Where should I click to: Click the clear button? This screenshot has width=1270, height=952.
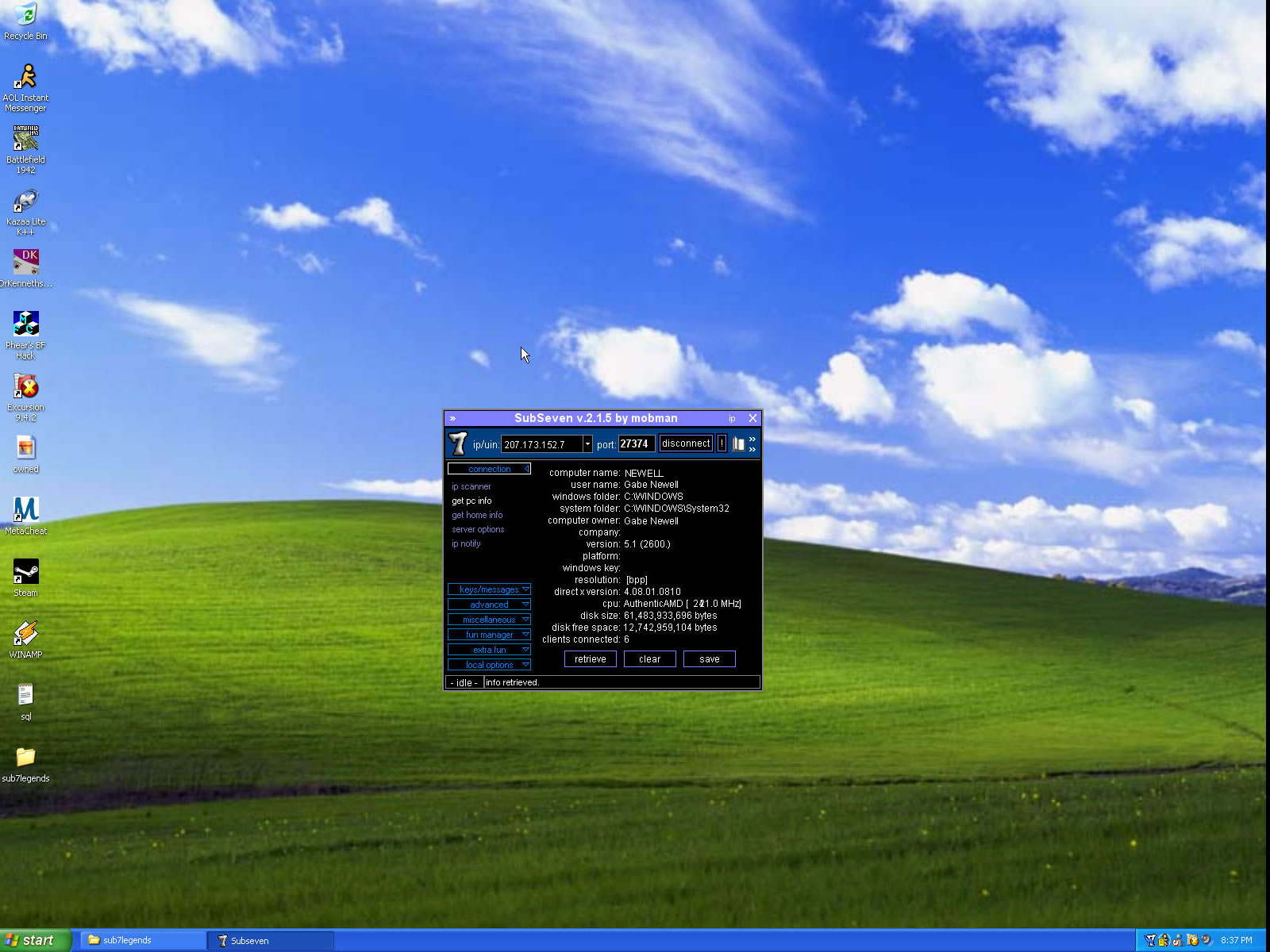649,659
